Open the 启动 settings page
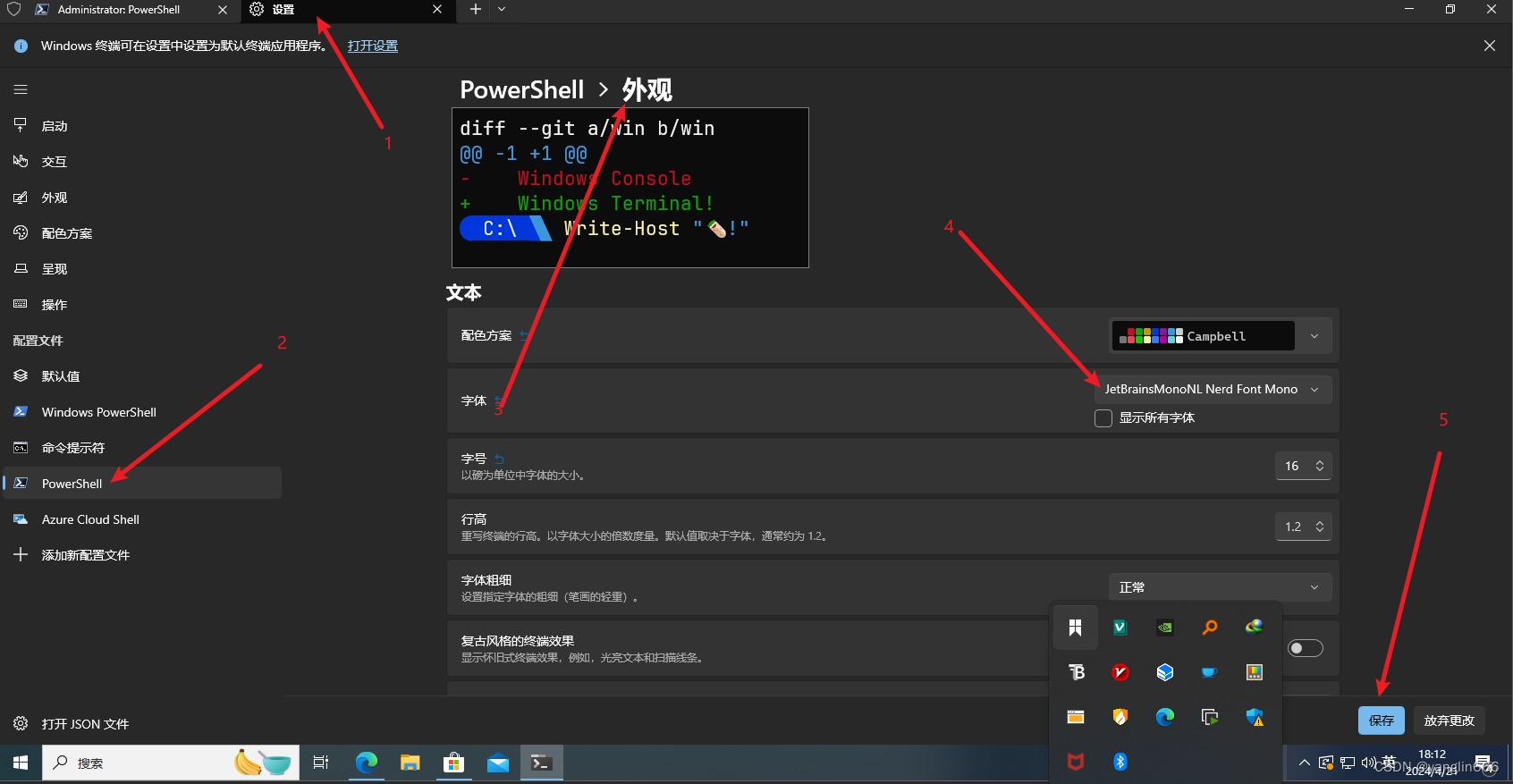1513x784 pixels. [143, 126]
